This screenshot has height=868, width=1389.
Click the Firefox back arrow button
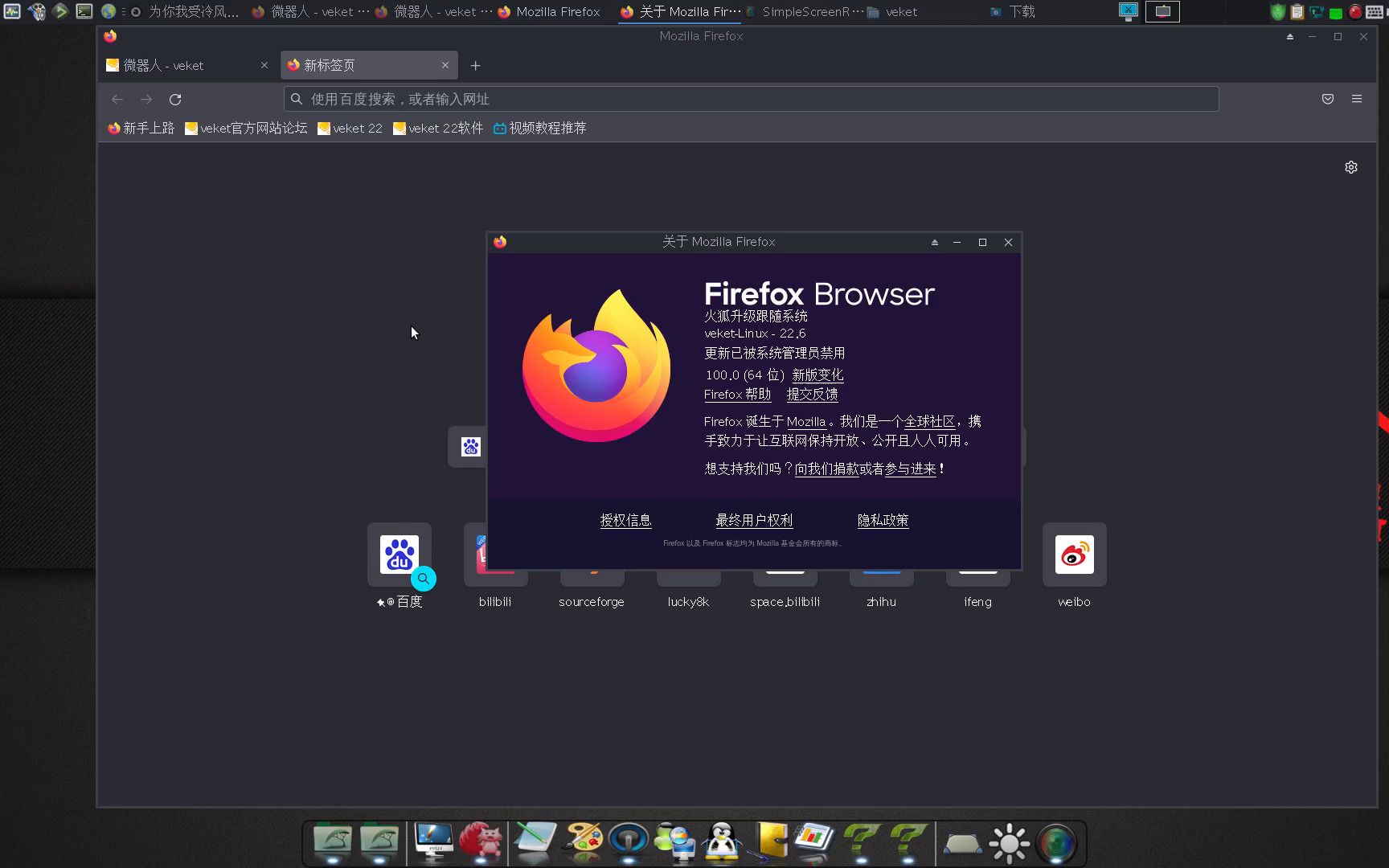[117, 99]
